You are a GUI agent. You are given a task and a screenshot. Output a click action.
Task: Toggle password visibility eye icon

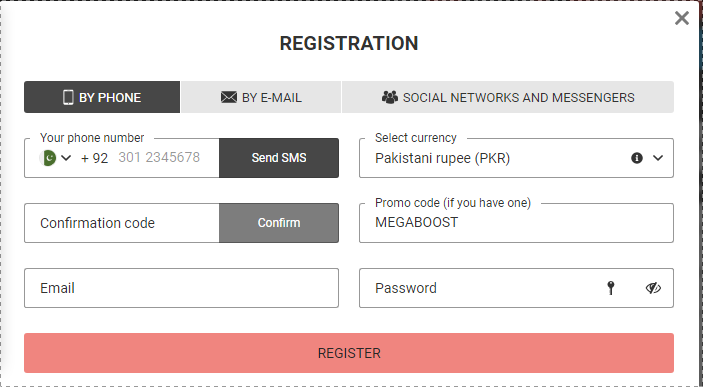(x=653, y=288)
